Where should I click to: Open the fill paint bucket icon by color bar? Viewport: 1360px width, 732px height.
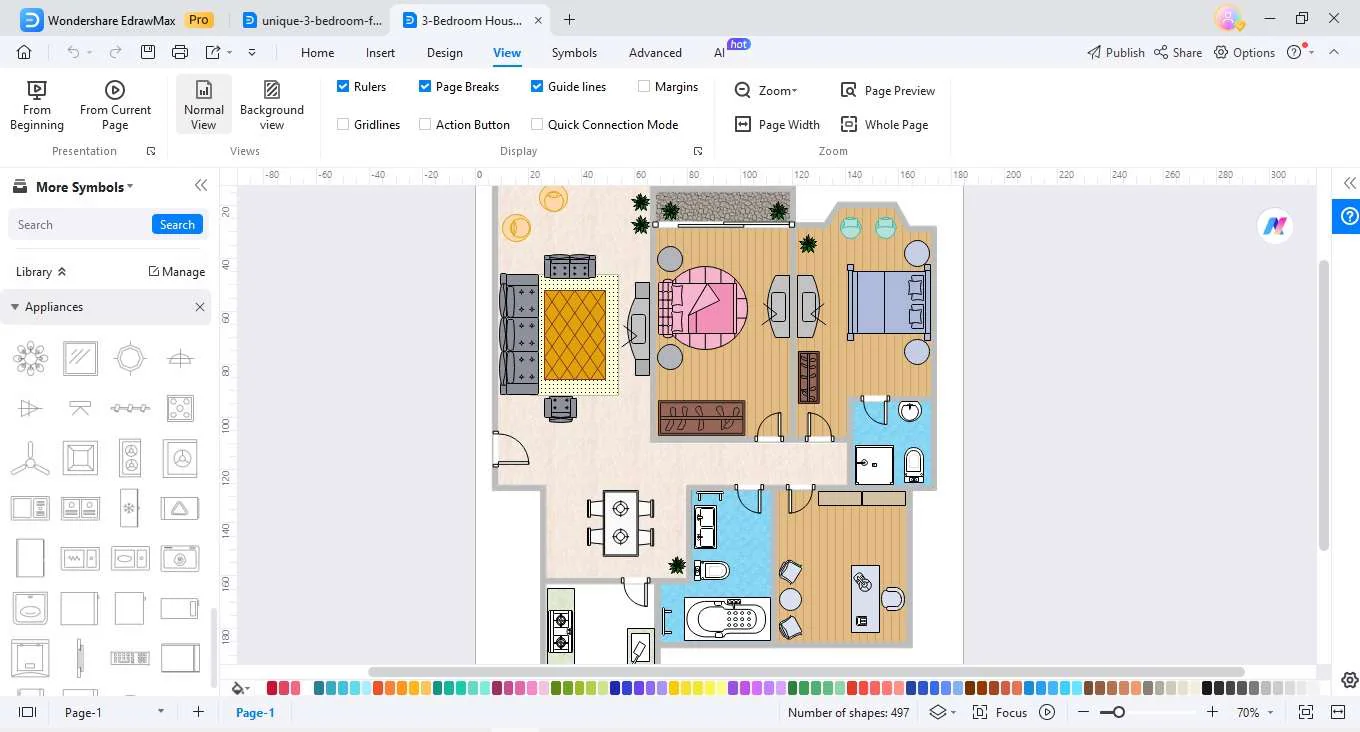pyautogui.click(x=239, y=688)
